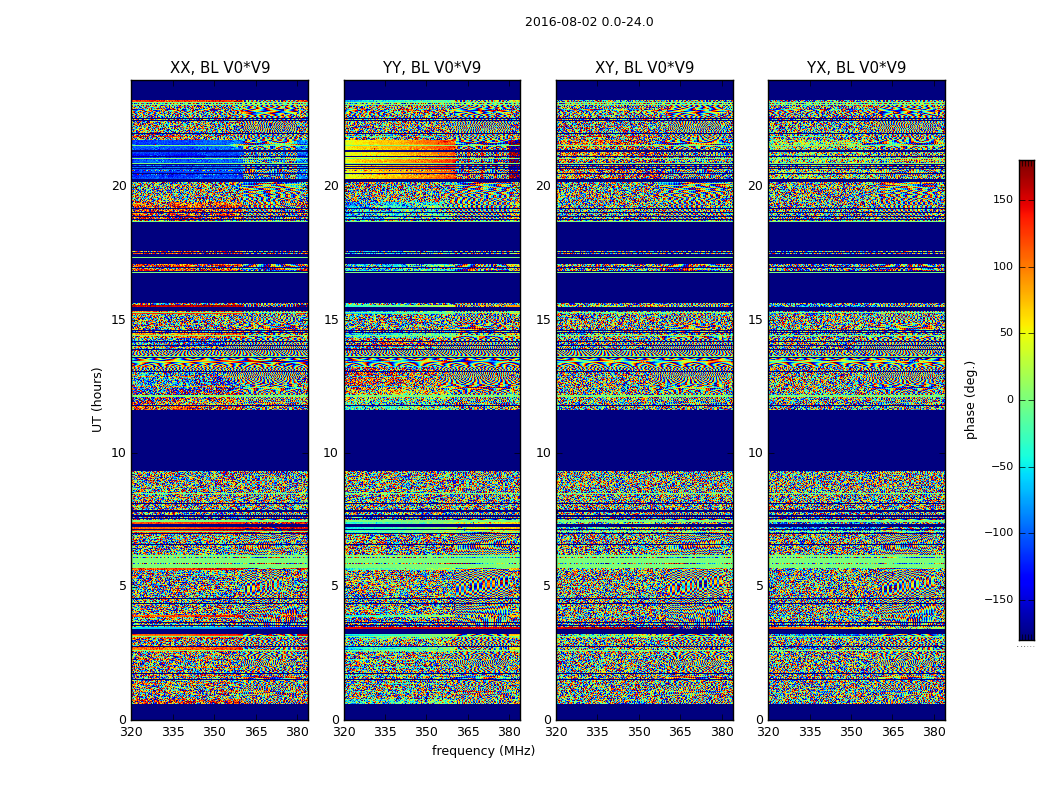Click the XY, BL V0*V9 panel title
1050x800 pixels.
pos(644,68)
